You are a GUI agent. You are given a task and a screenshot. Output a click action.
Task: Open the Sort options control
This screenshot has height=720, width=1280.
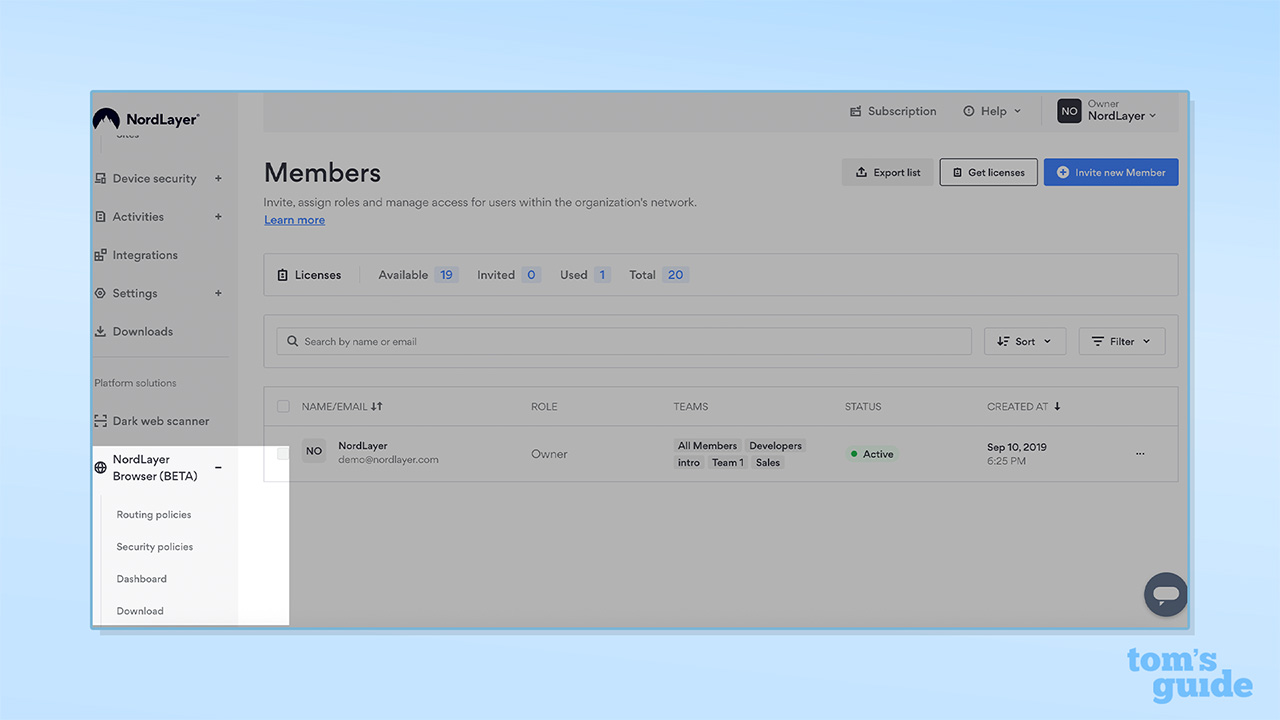point(1024,340)
